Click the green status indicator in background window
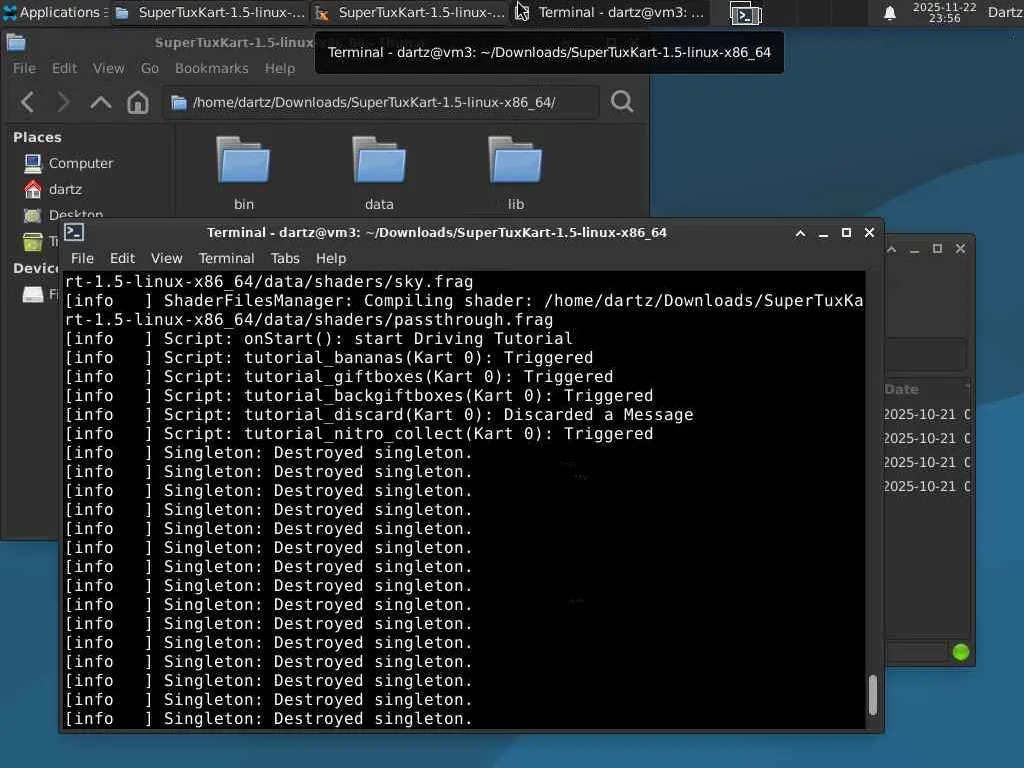The image size is (1024, 768). (x=961, y=652)
